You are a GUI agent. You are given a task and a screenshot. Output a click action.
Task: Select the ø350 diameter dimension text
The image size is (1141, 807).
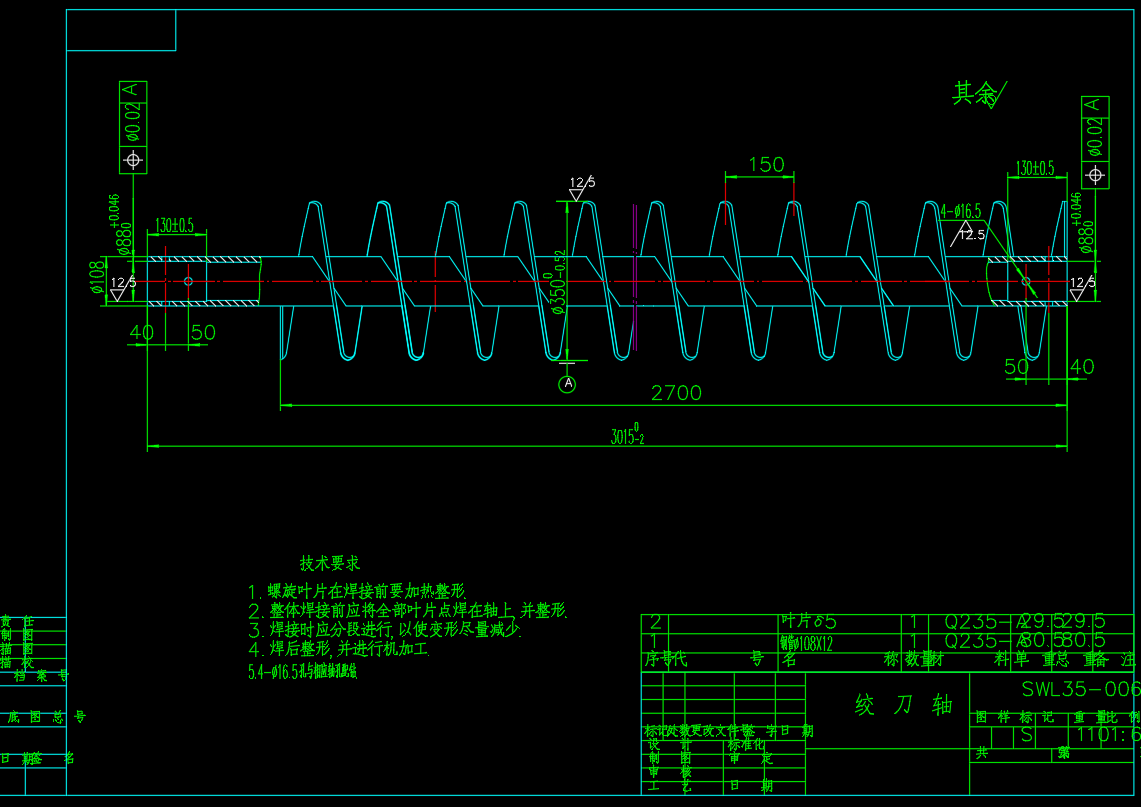coord(559,283)
